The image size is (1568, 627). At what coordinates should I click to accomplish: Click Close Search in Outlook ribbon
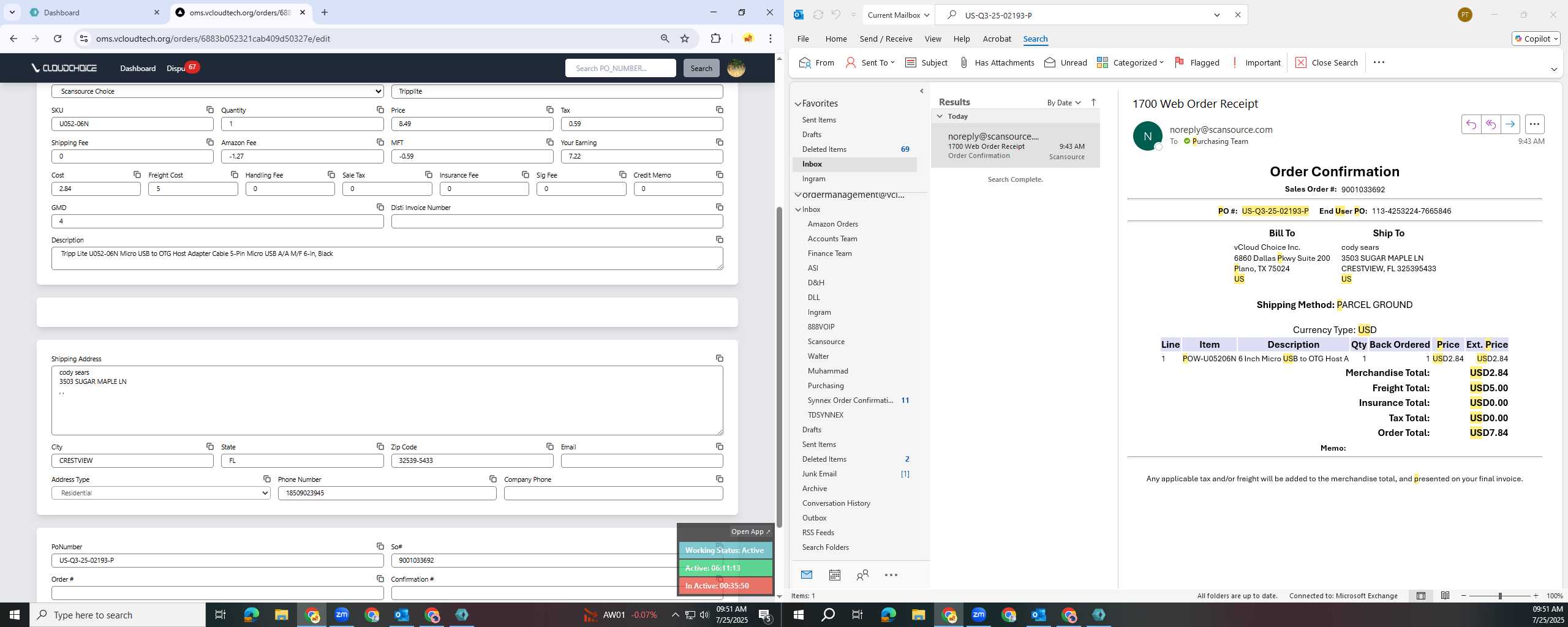(x=1327, y=62)
